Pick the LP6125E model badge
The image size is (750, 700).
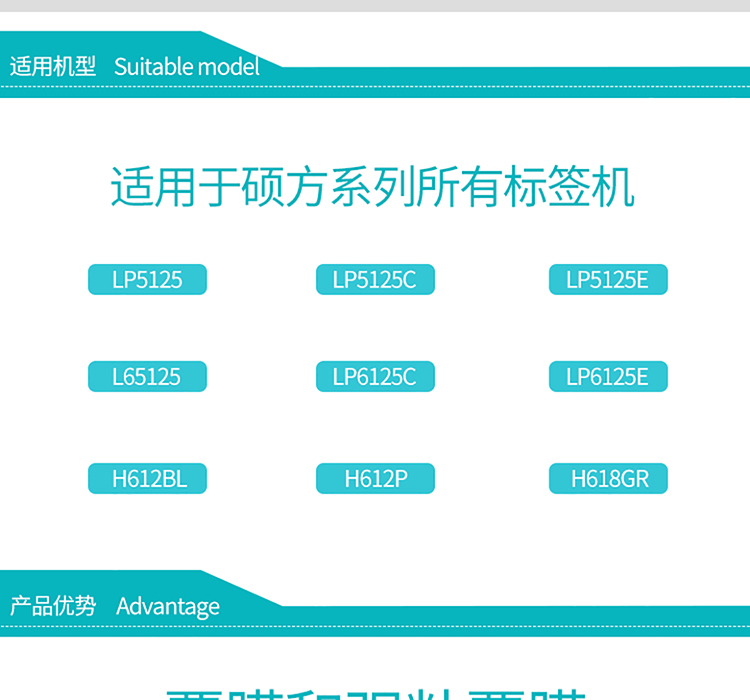[x=608, y=377]
